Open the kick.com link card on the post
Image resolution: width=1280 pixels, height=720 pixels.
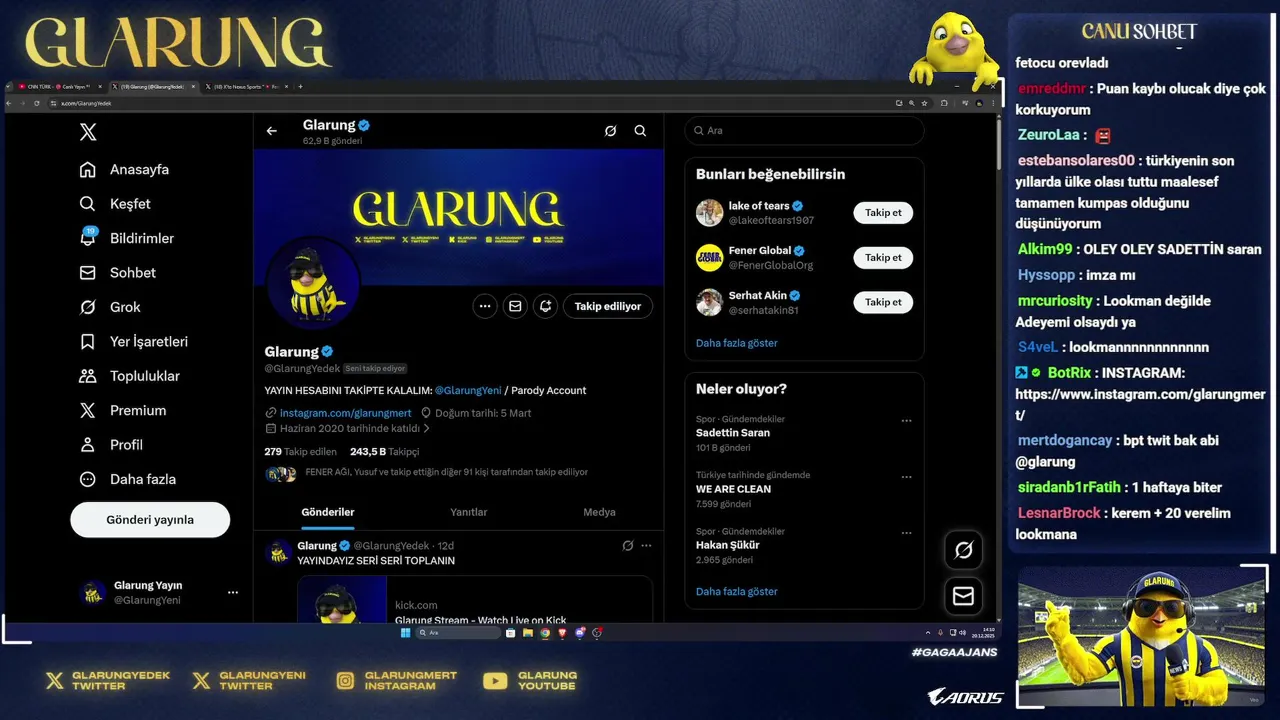pos(475,599)
